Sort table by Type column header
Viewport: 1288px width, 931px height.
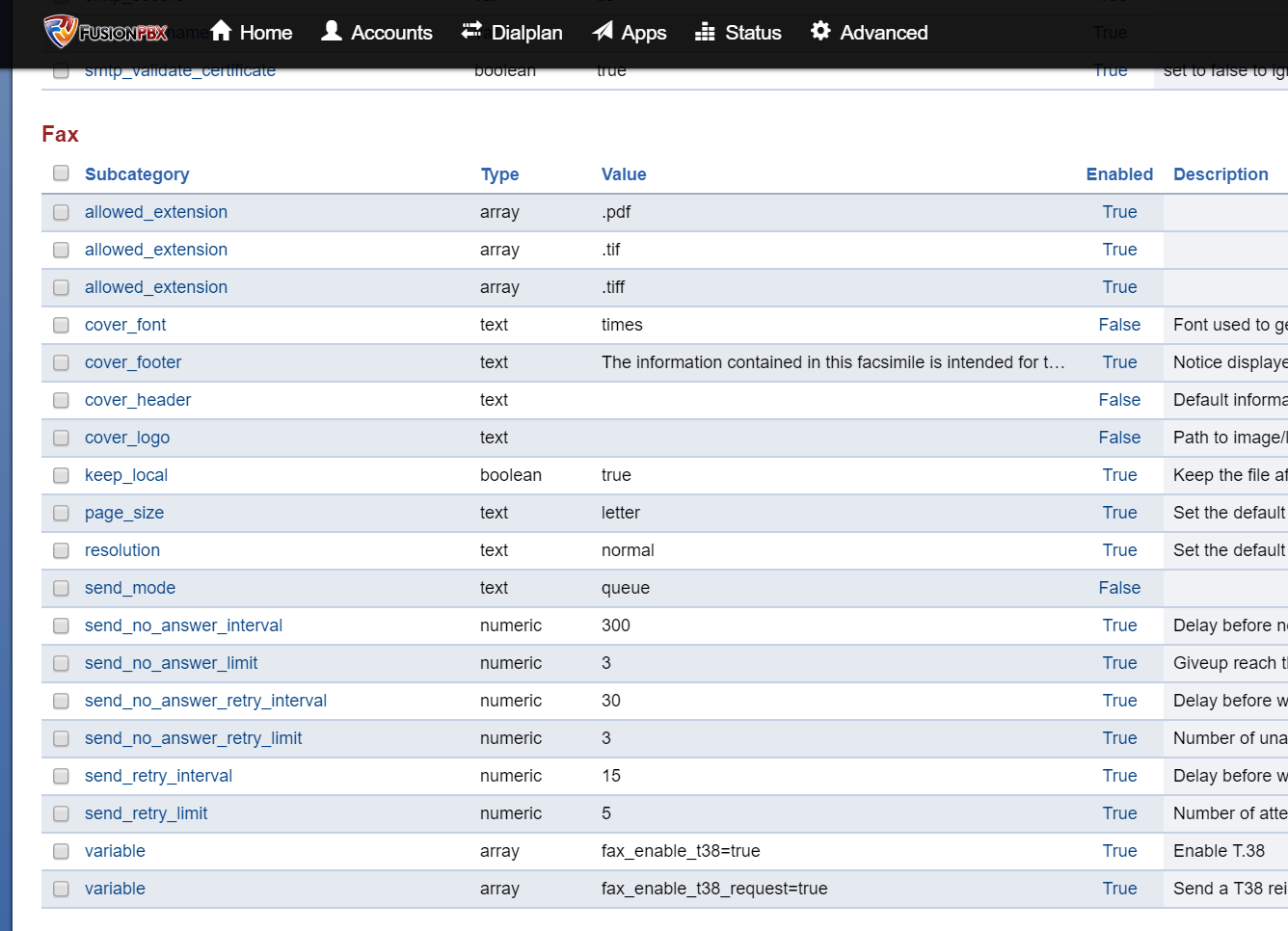(499, 174)
